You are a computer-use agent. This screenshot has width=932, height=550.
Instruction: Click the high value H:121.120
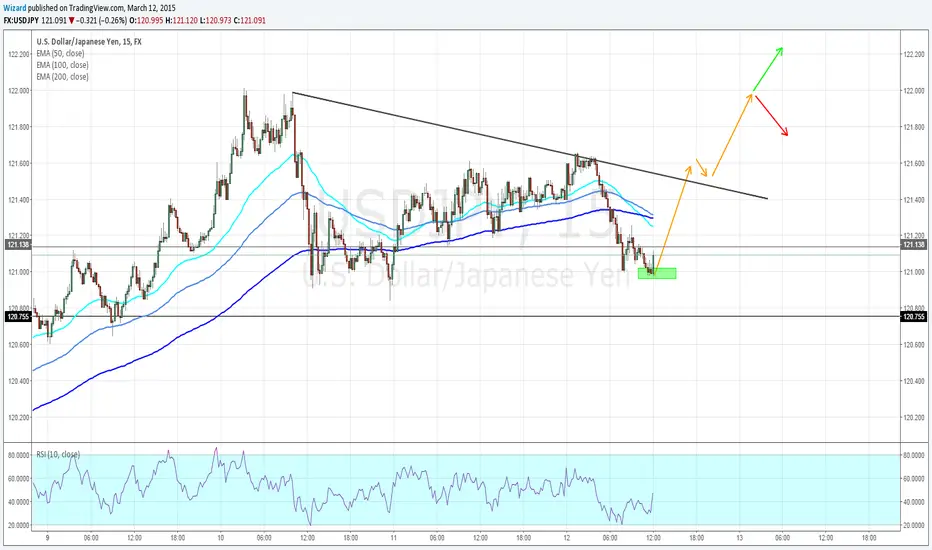(181, 20)
